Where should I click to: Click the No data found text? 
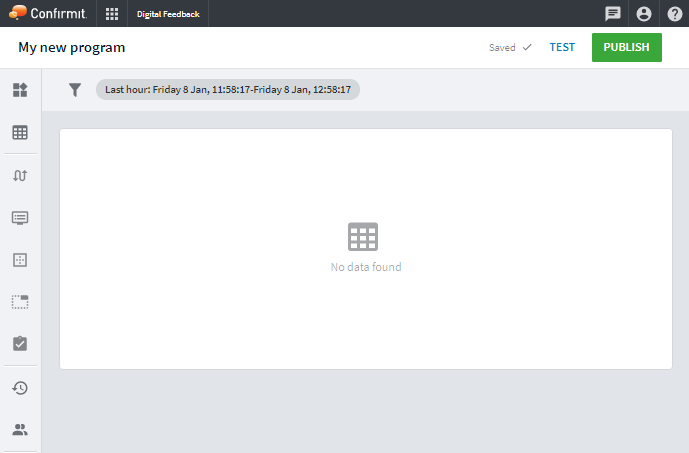(x=366, y=267)
